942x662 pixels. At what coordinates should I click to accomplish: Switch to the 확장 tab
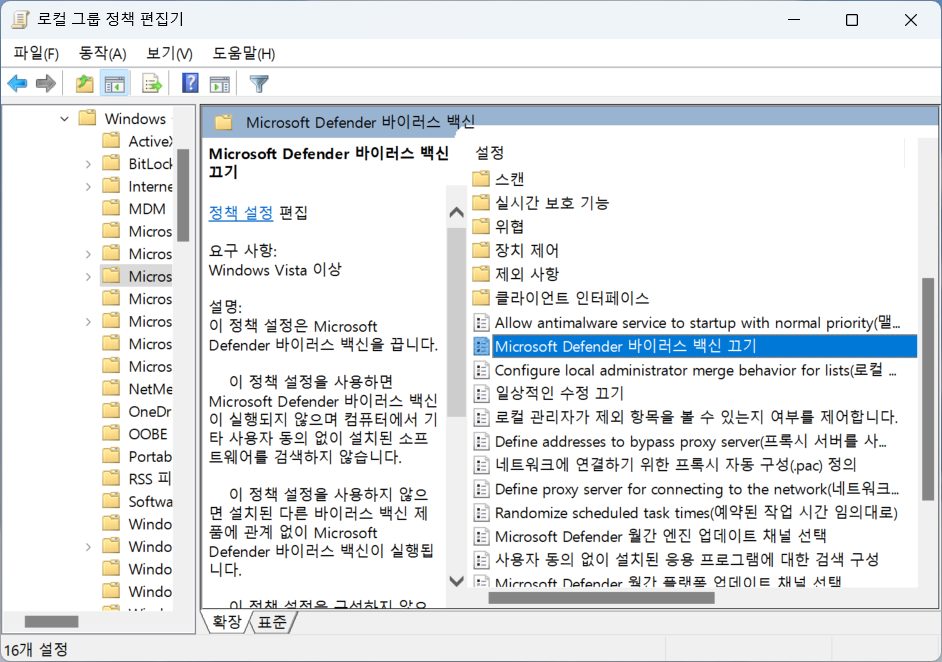point(226,622)
